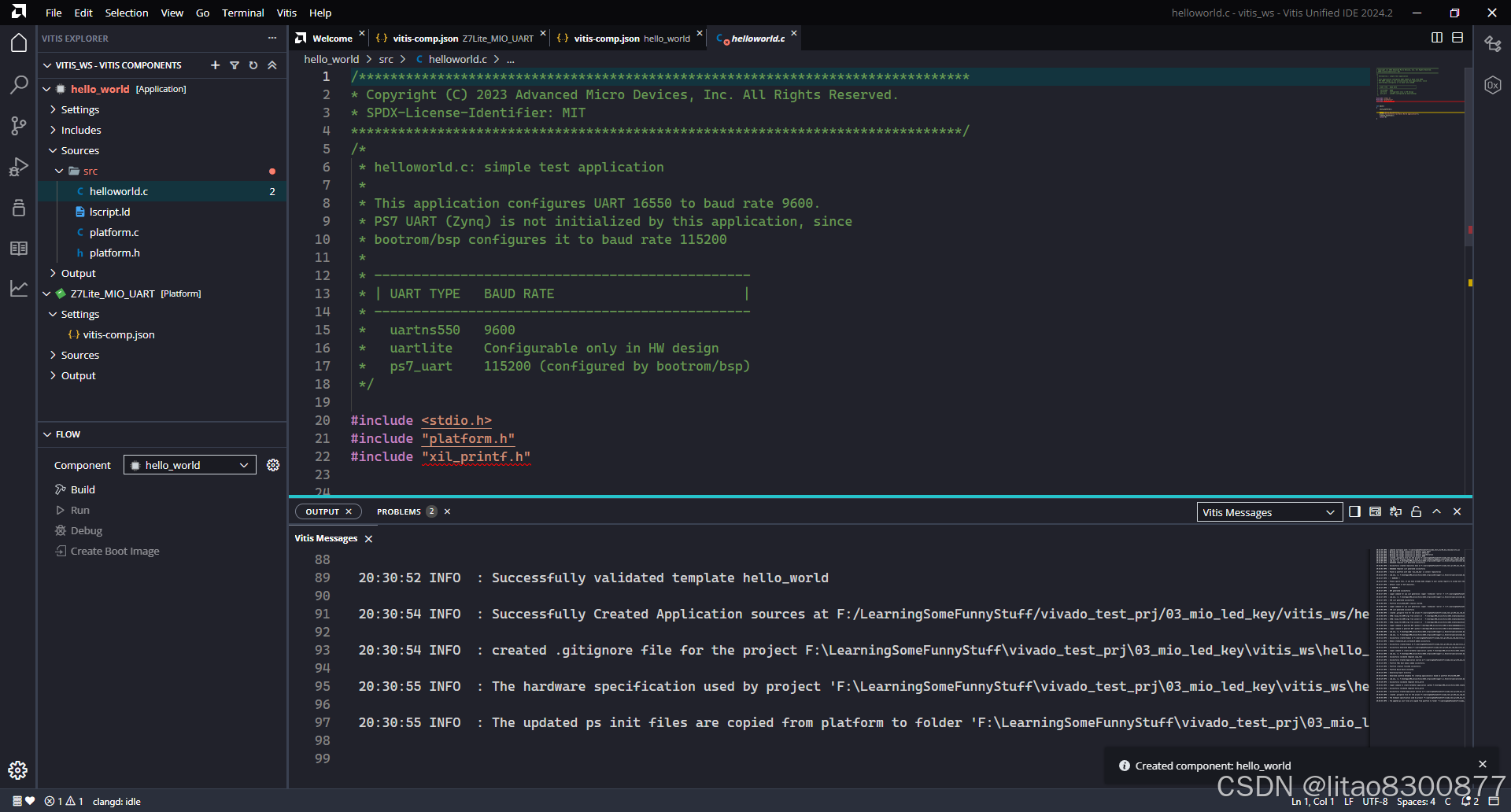Toggle word wrap in the output panel

pyautogui.click(x=1395, y=511)
